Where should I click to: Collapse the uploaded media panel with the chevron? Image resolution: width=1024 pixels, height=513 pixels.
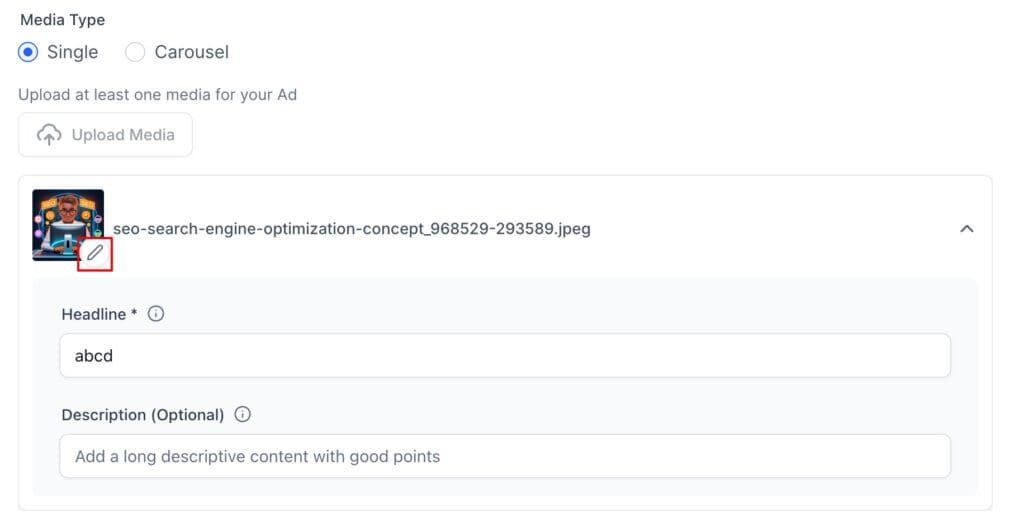[967, 229]
